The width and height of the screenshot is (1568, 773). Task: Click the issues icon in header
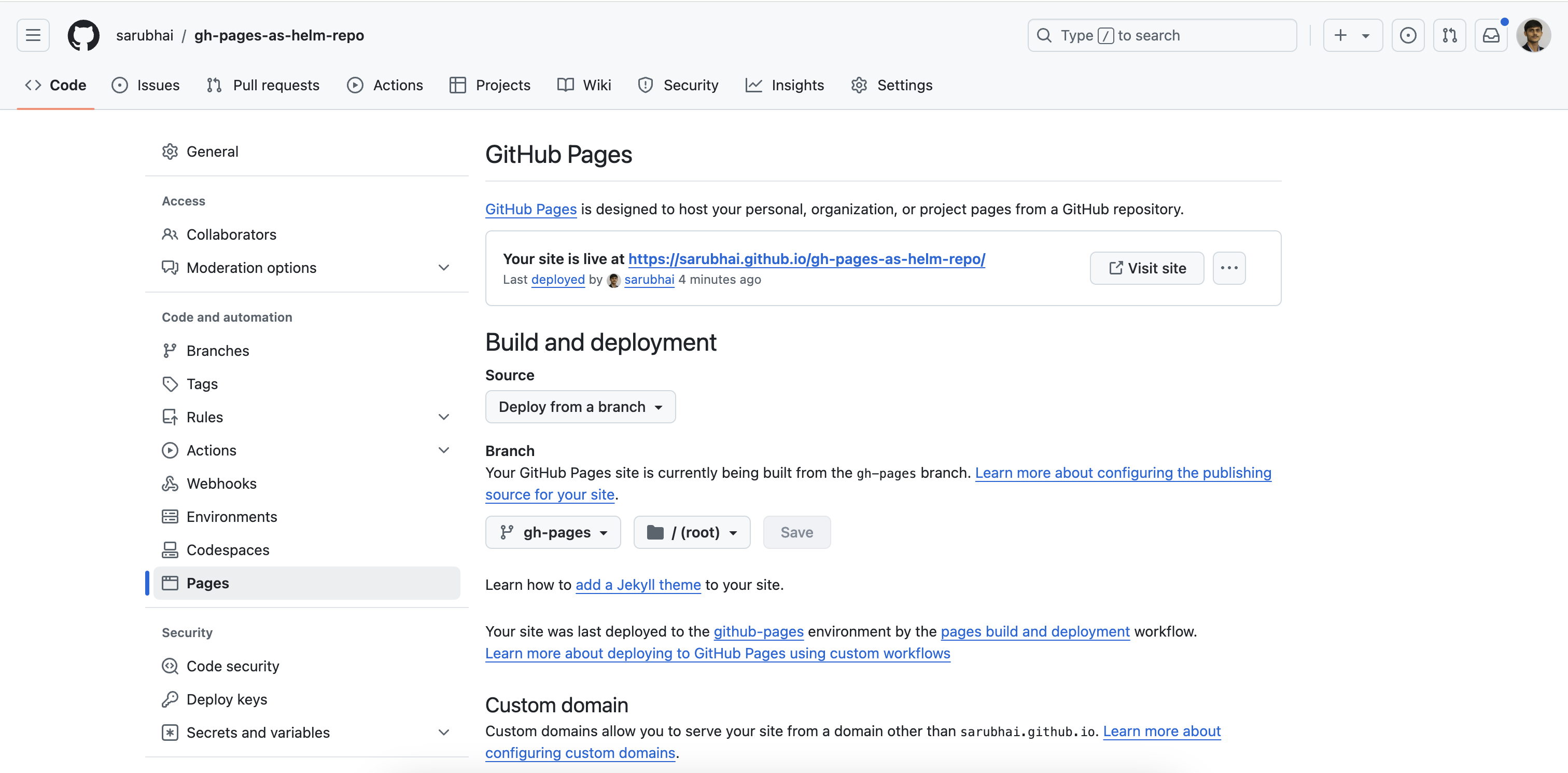pyautogui.click(x=1407, y=35)
